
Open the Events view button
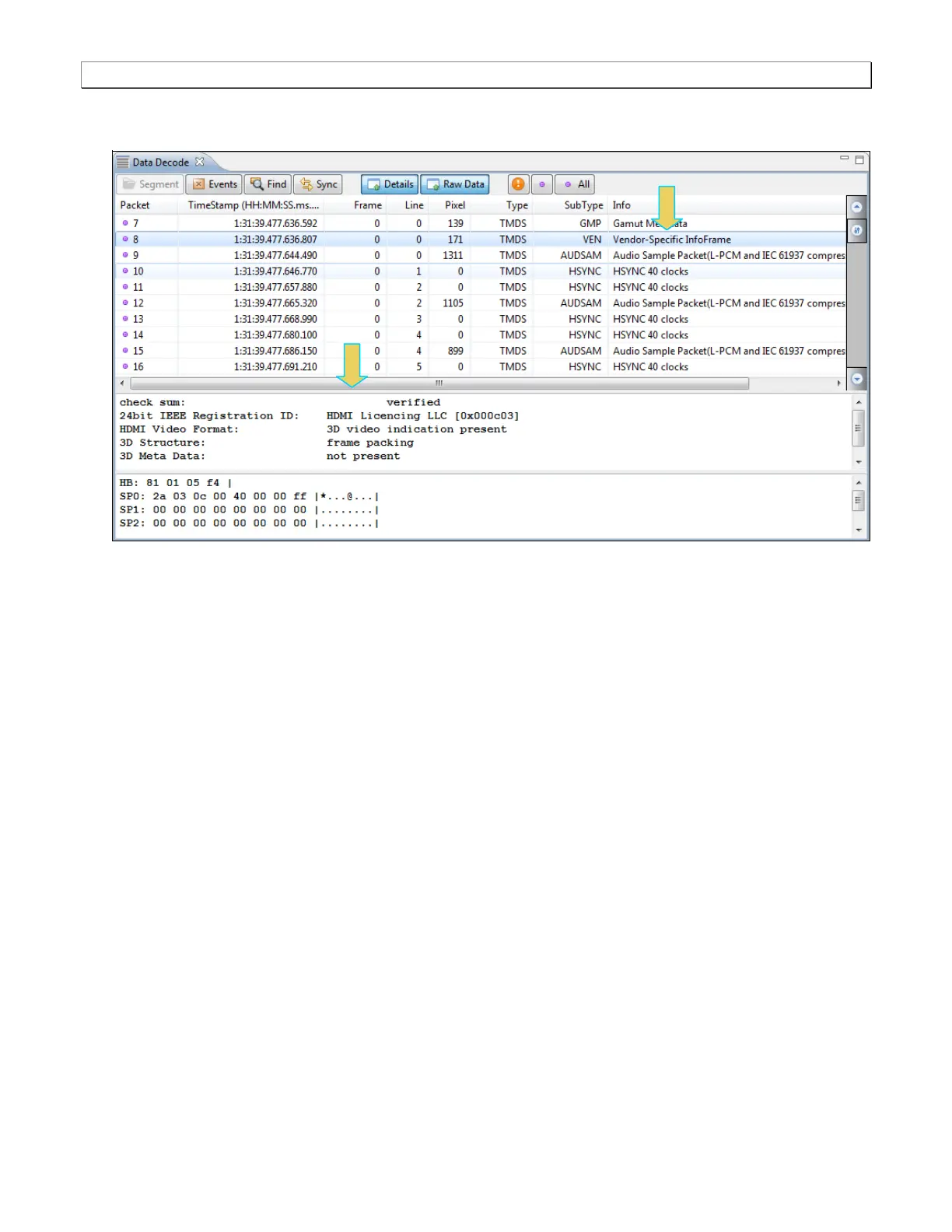(x=214, y=184)
